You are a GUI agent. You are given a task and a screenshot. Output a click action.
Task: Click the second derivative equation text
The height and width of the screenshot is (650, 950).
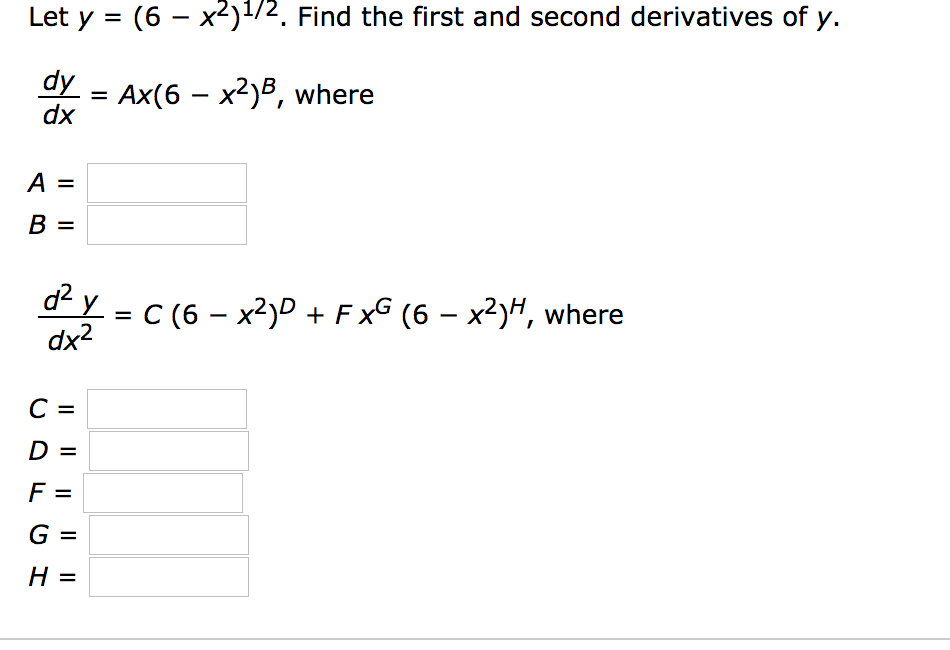(x=330, y=313)
